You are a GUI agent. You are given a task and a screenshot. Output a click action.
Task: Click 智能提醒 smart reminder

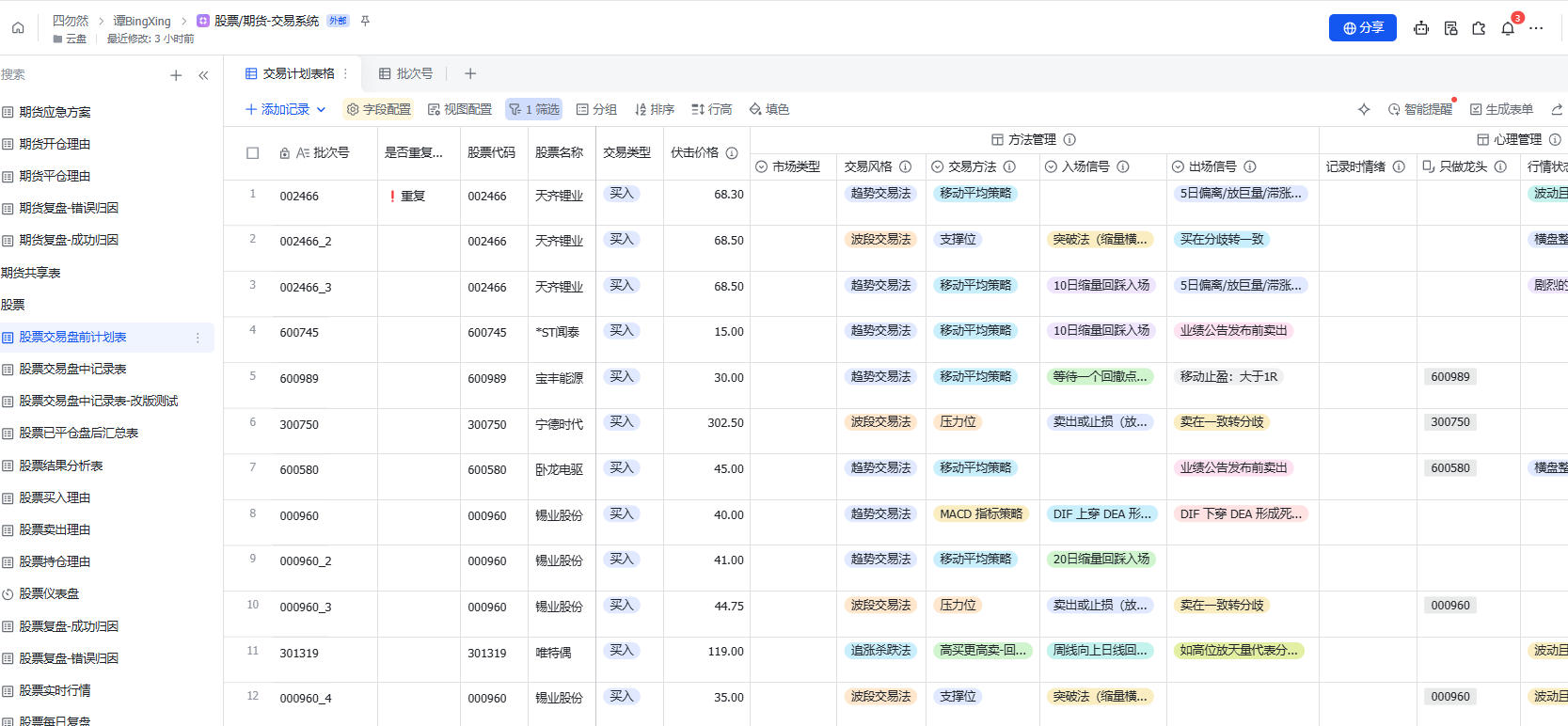point(1420,109)
